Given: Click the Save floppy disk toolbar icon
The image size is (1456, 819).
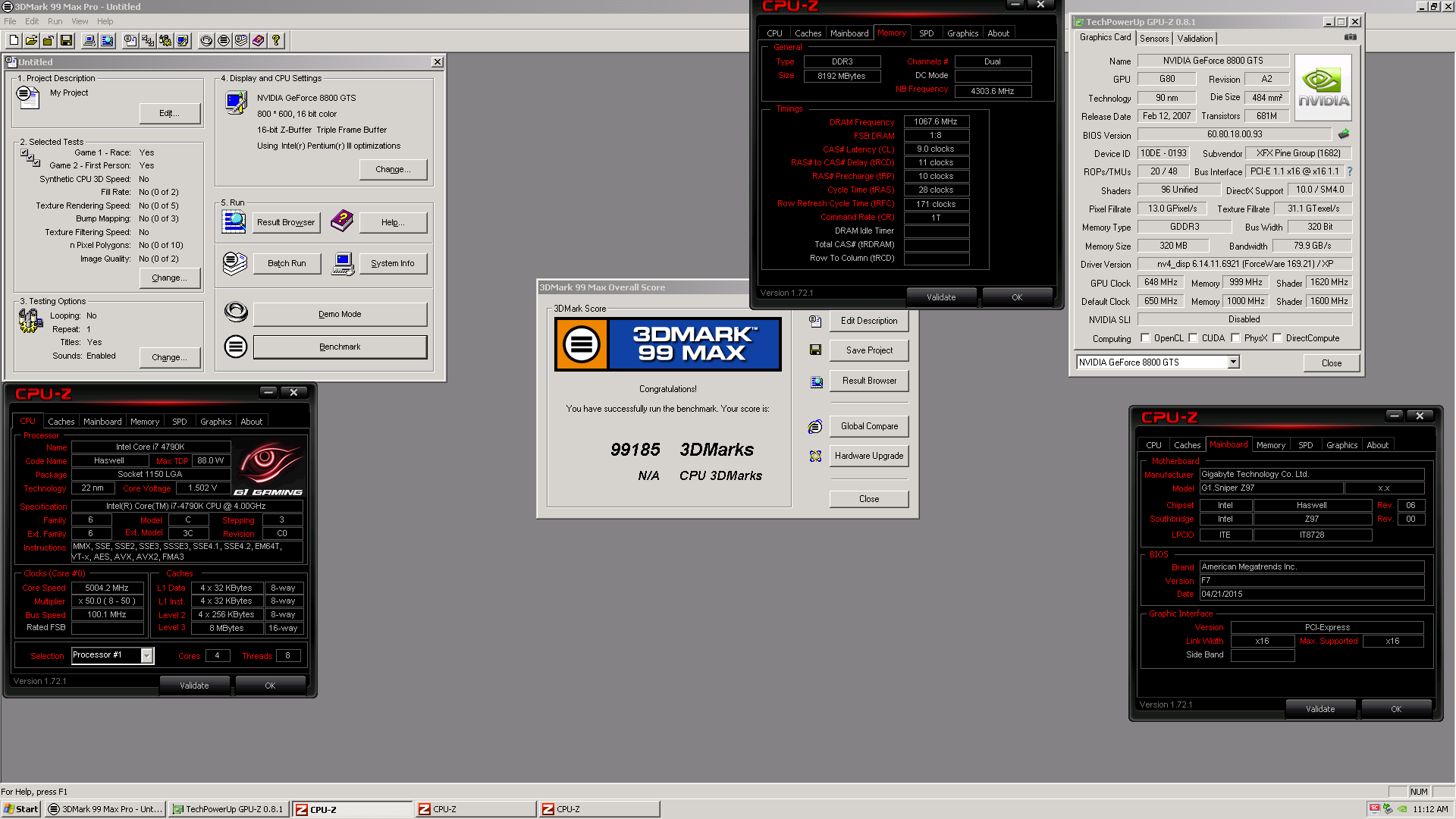Looking at the screenshot, I should (x=66, y=41).
